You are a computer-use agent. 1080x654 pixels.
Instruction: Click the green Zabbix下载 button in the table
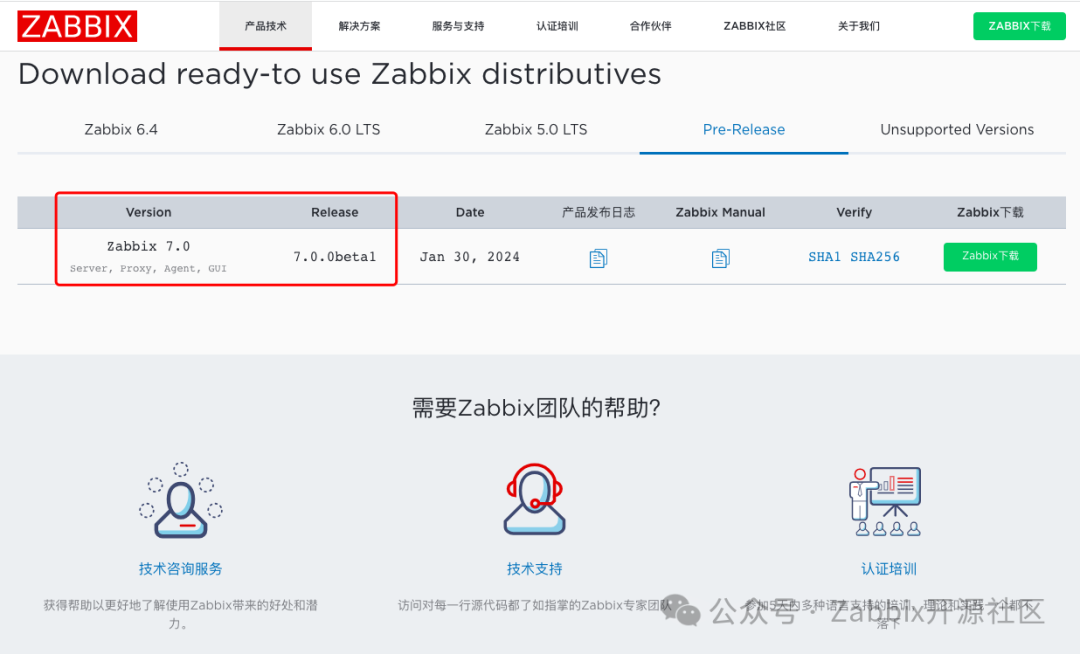coord(989,257)
